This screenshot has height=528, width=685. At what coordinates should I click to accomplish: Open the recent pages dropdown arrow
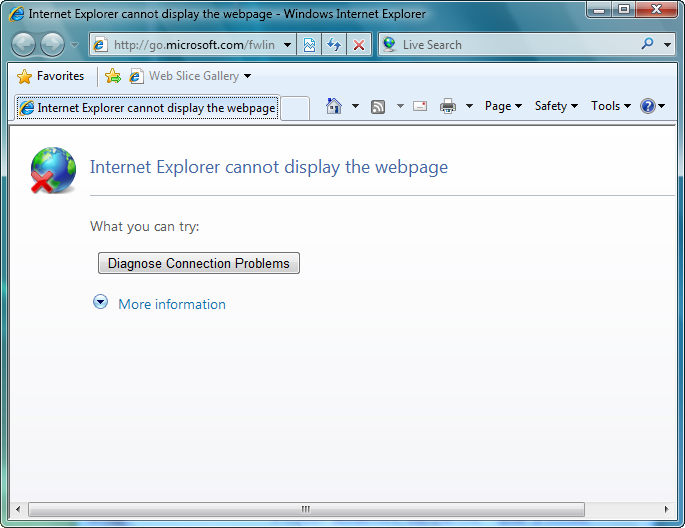point(74,45)
